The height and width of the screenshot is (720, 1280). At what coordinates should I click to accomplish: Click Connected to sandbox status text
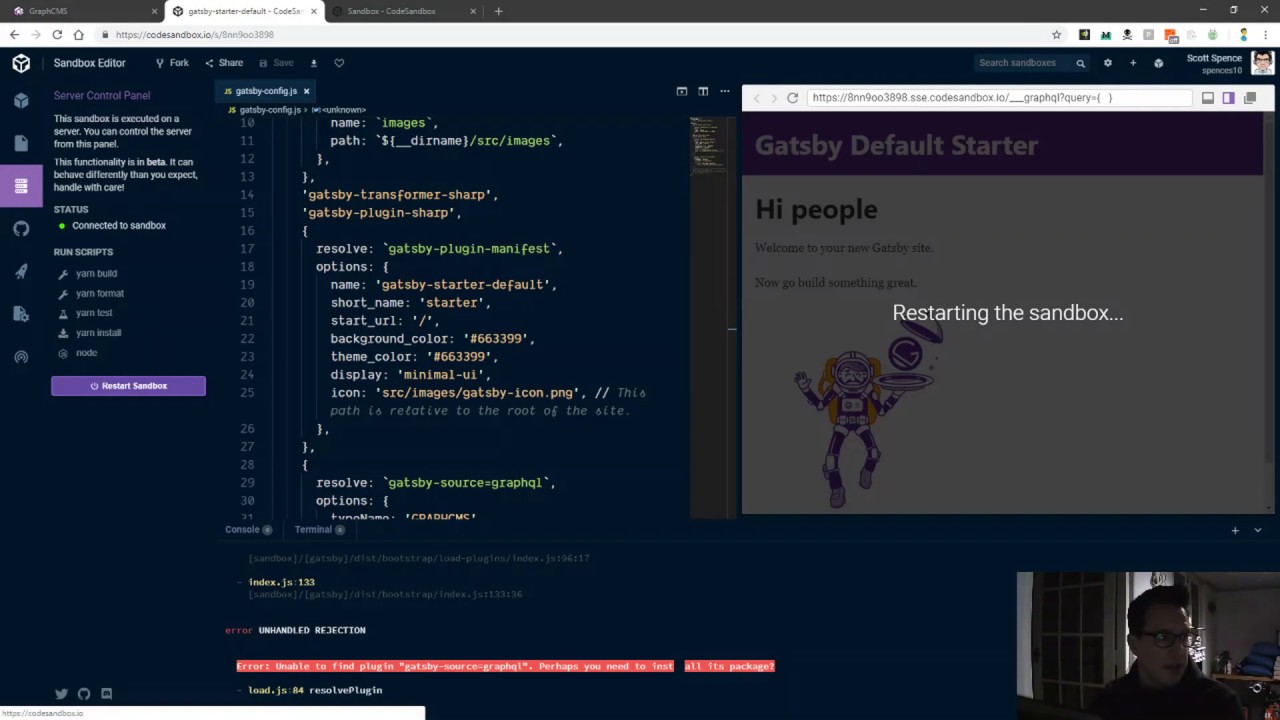[119, 226]
